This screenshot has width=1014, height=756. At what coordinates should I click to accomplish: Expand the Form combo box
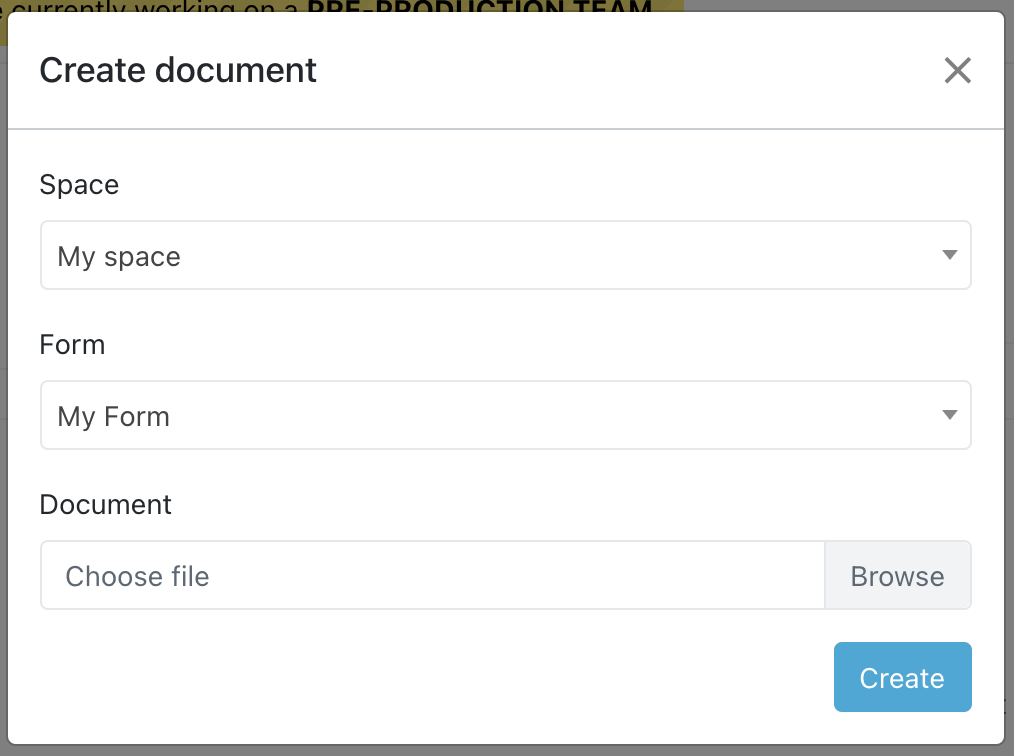click(505, 415)
